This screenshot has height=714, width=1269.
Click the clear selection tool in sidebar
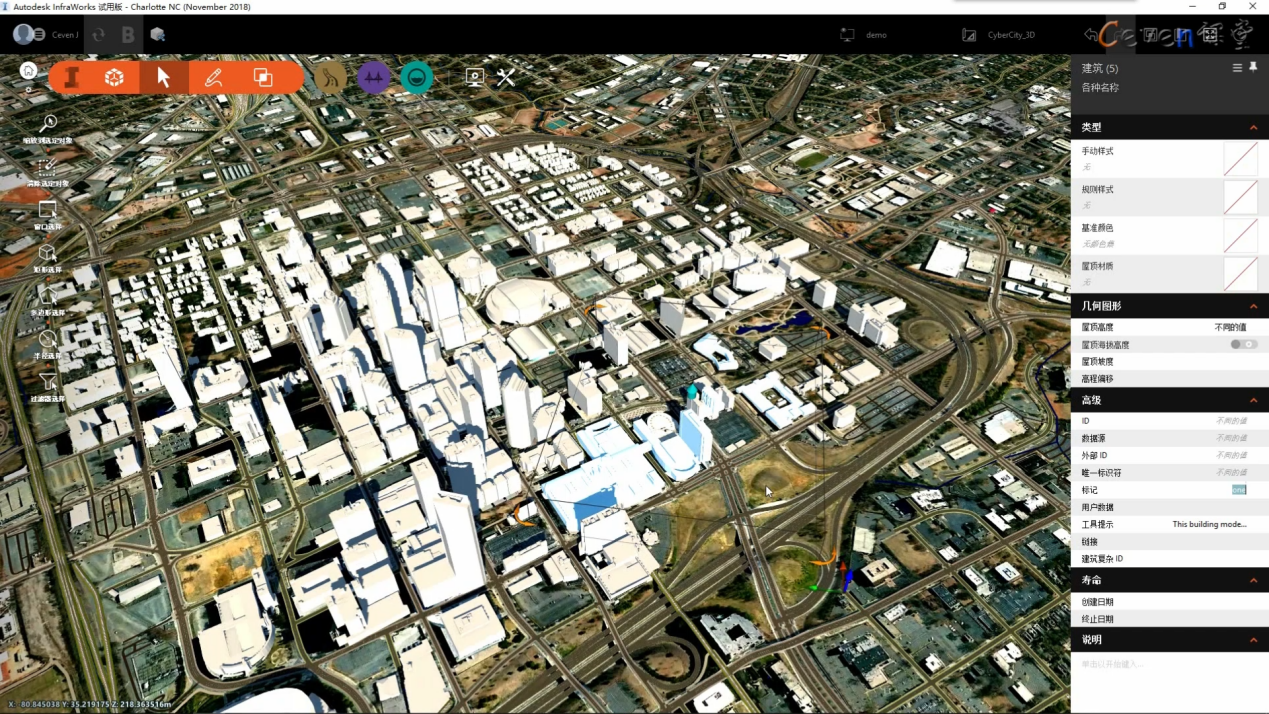tap(48, 171)
